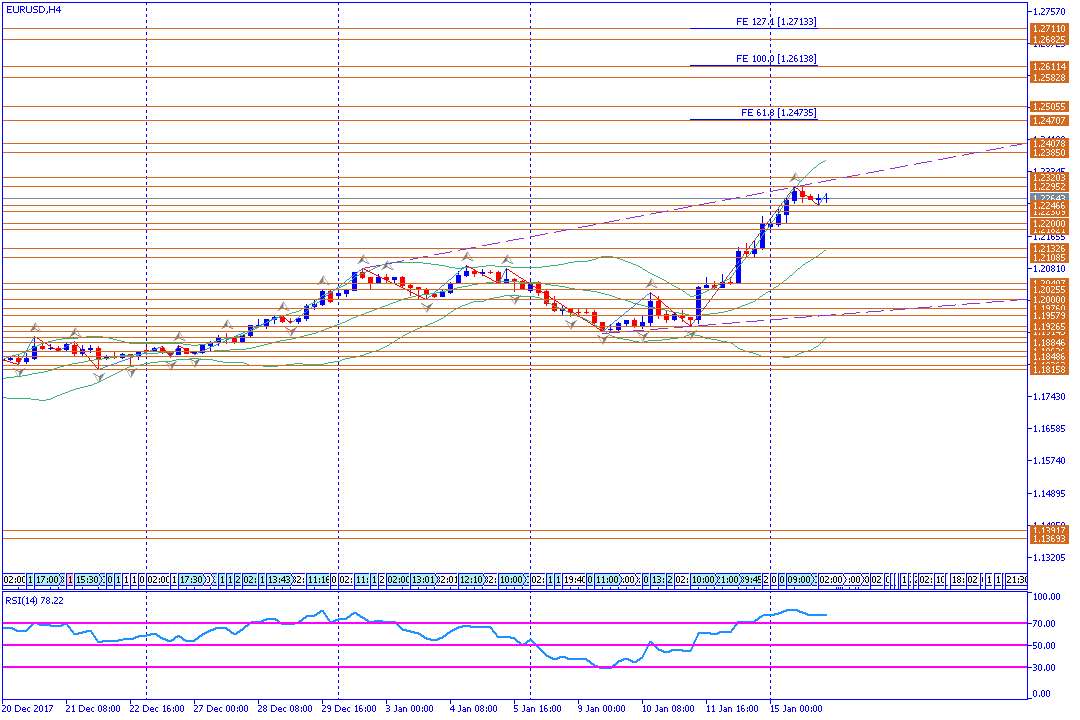Click the 1.13693 orange price tag
The image size is (1080, 720).
[1049, 539]
